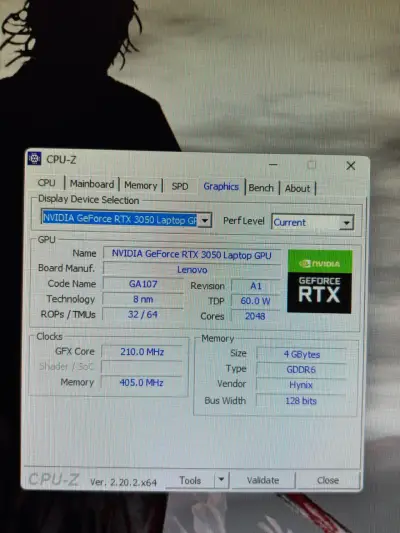Click the disabled maximize window icon

click(311, 165)
